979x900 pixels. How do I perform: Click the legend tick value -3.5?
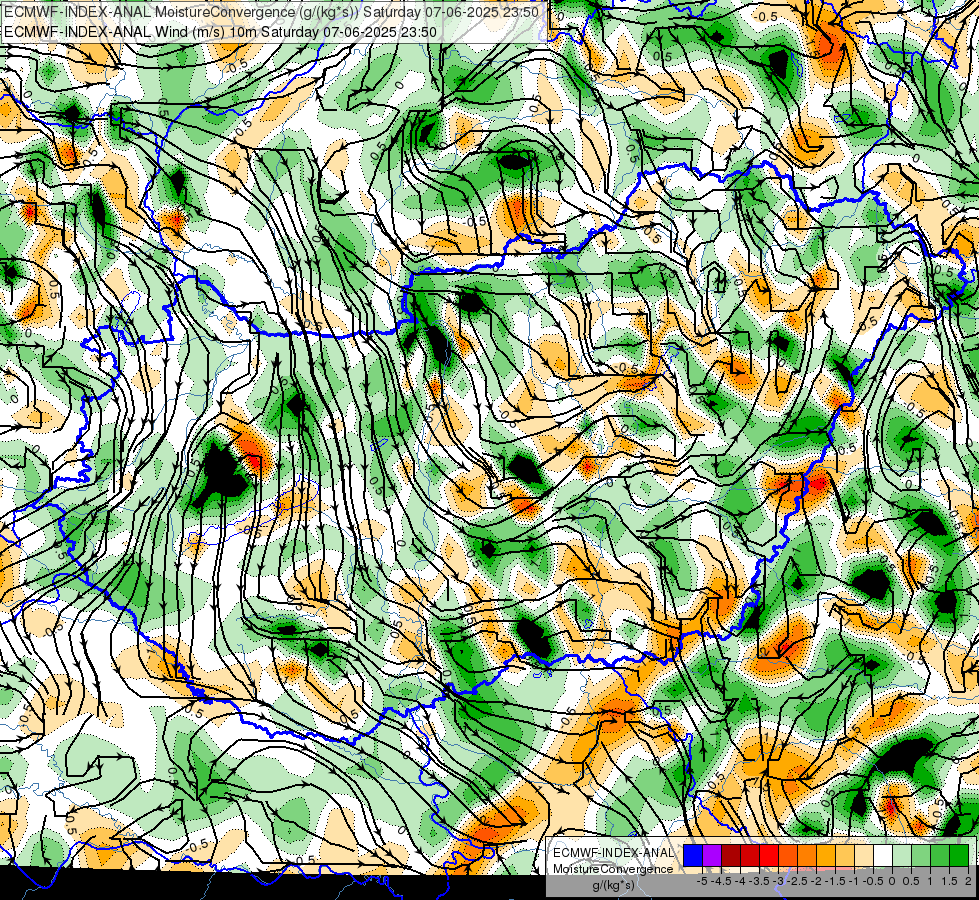pyautogui.click(x=759, y=881)
